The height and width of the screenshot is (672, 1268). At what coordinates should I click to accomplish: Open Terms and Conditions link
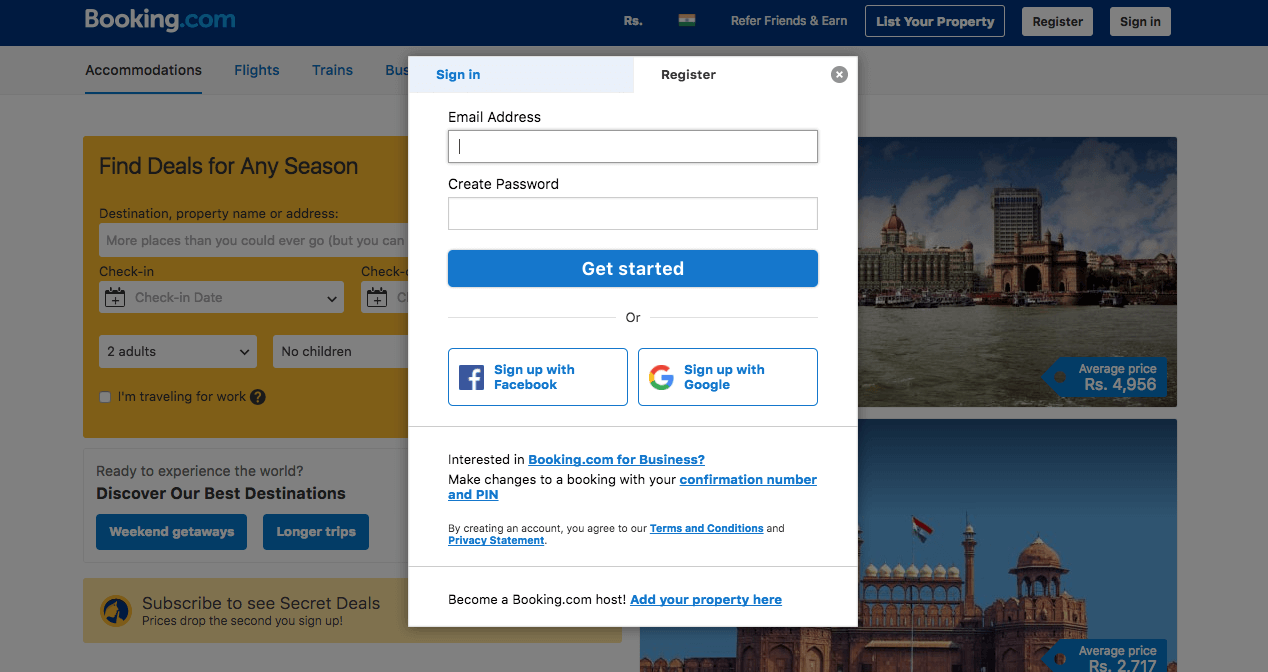[707, 528]
